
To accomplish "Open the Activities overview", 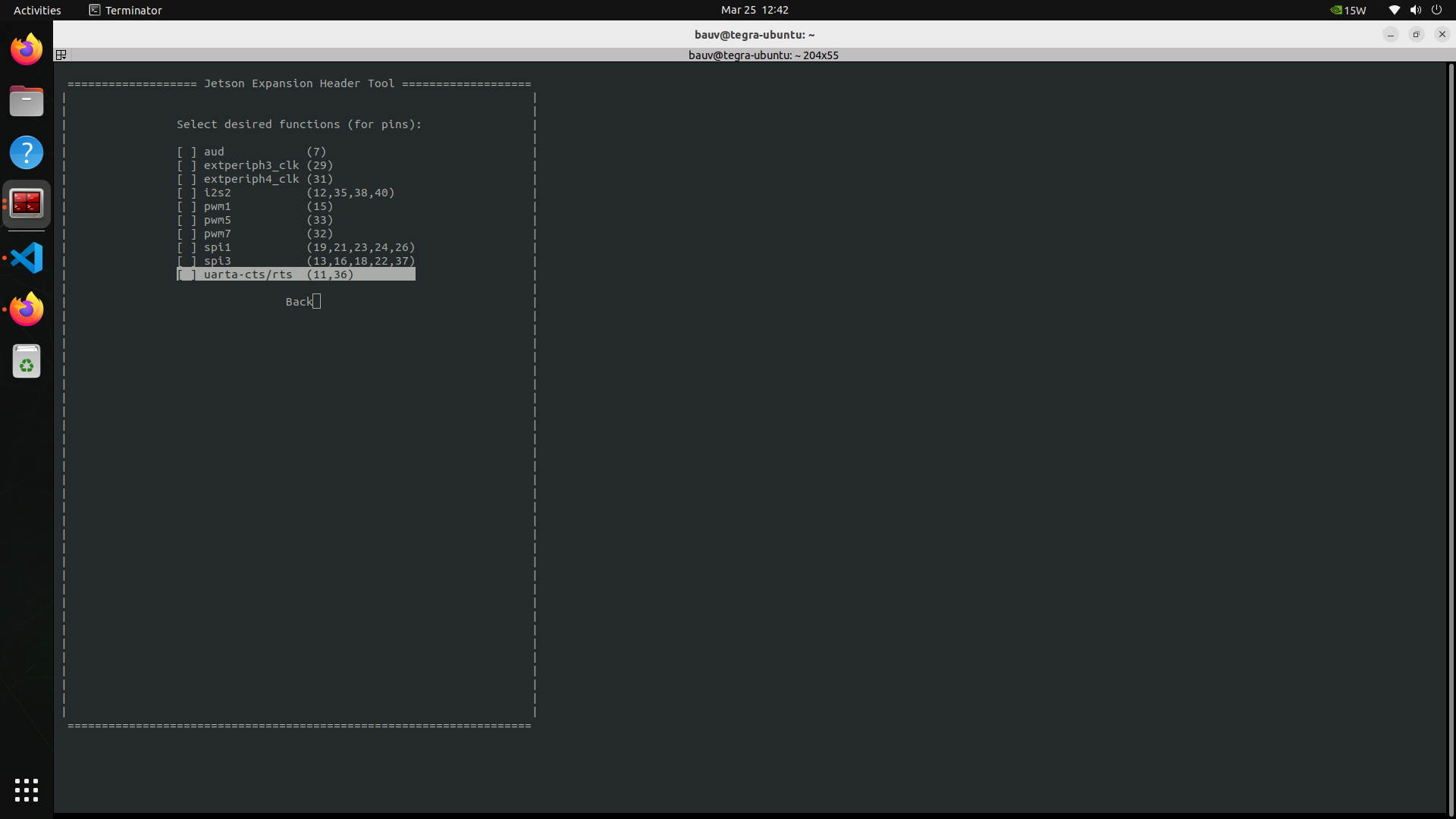I will (37, 10).
